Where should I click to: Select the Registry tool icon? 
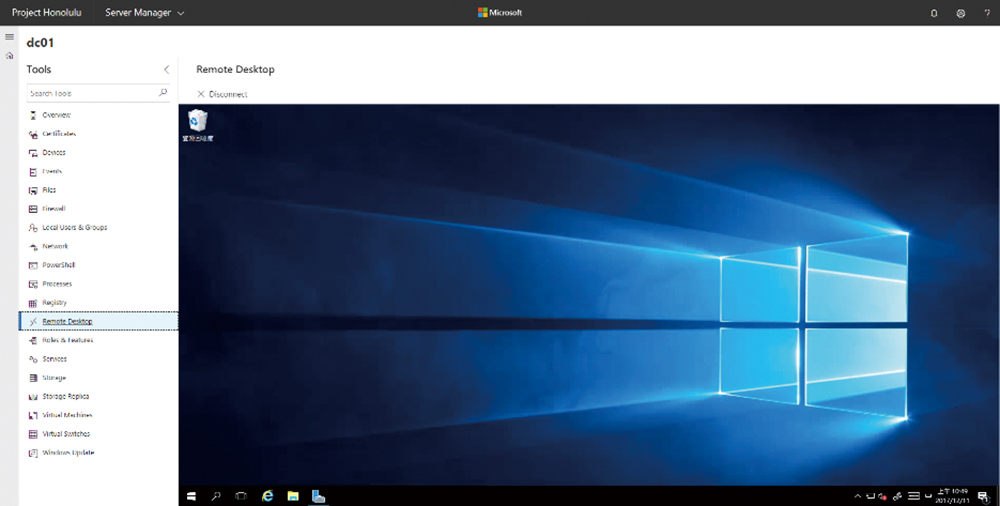33,302
